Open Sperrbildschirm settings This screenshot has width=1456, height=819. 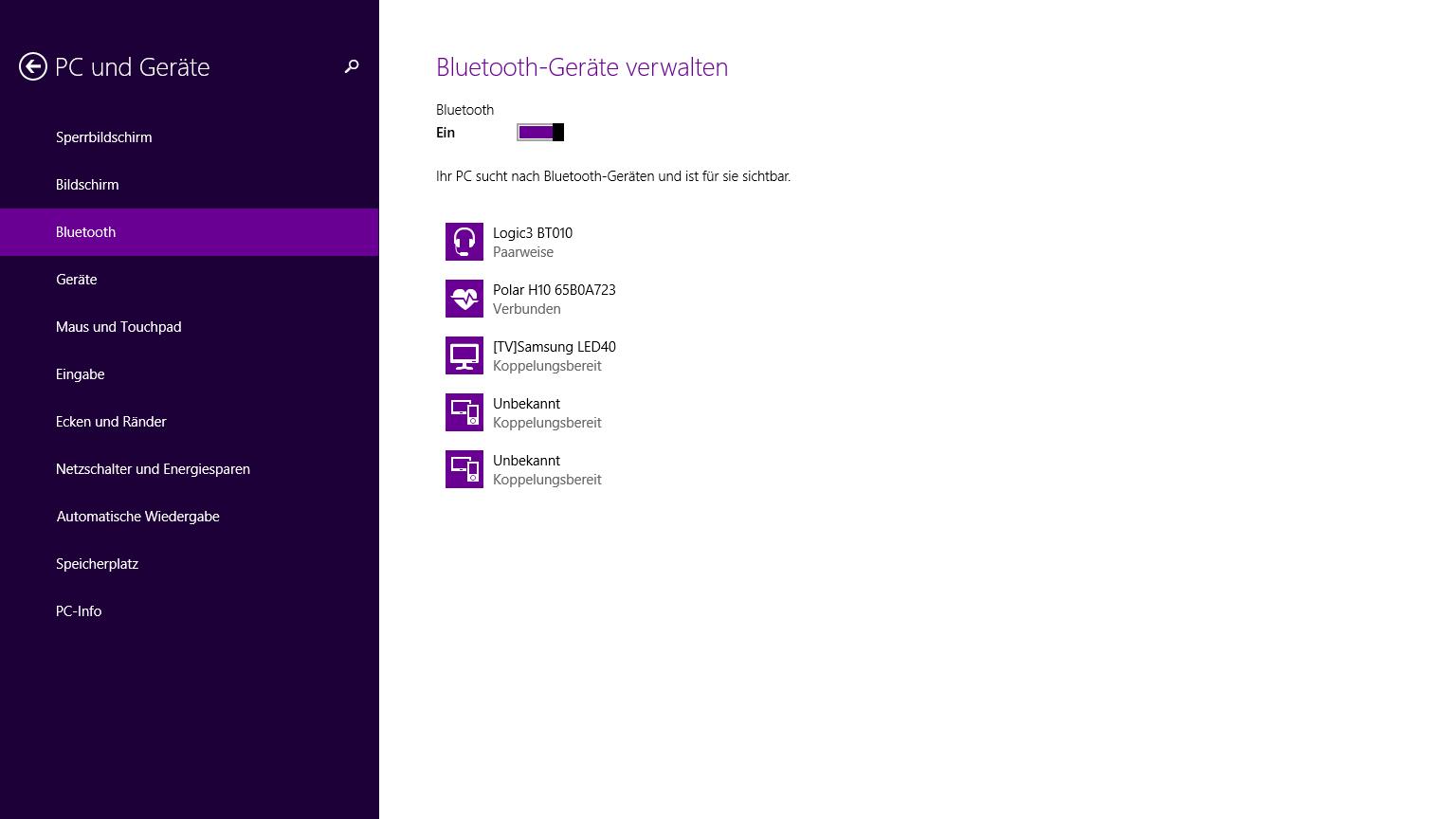(190, 137)
